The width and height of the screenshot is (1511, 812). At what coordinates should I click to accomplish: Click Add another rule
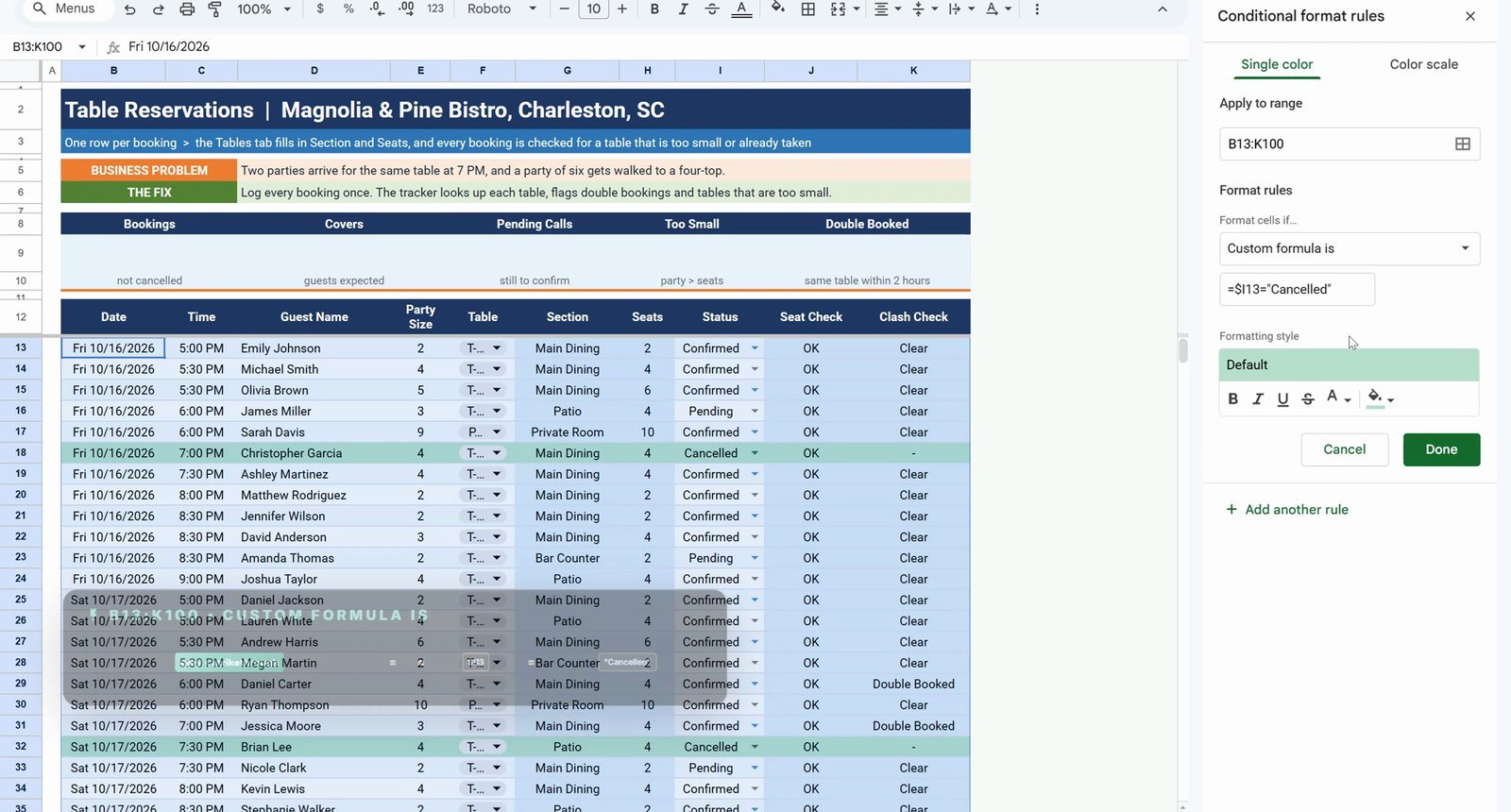click(x=1286, y=509)
